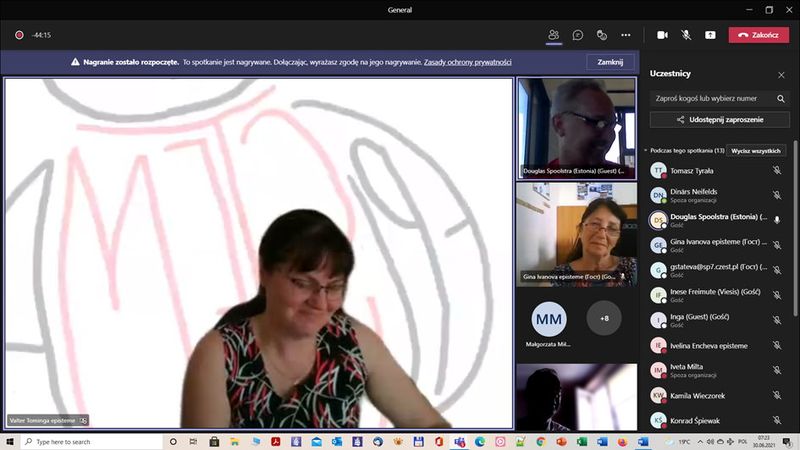Open the reactions and raise hand icon

click(x=602, y=35)
